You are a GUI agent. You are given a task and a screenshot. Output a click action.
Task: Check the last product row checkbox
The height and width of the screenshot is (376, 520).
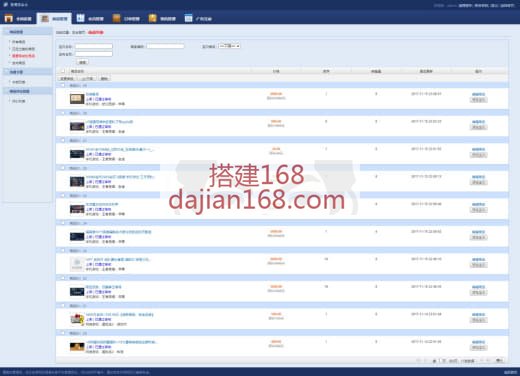point(63,333)
